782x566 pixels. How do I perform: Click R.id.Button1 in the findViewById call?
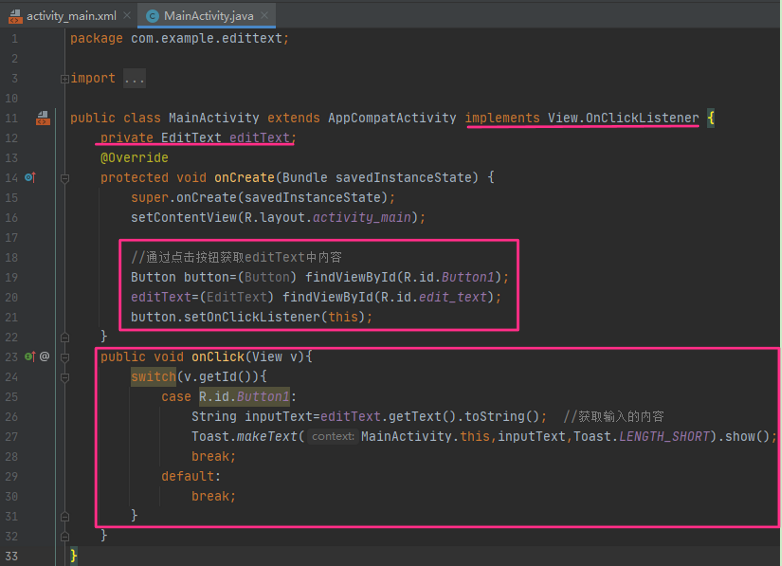pos(448,277)
